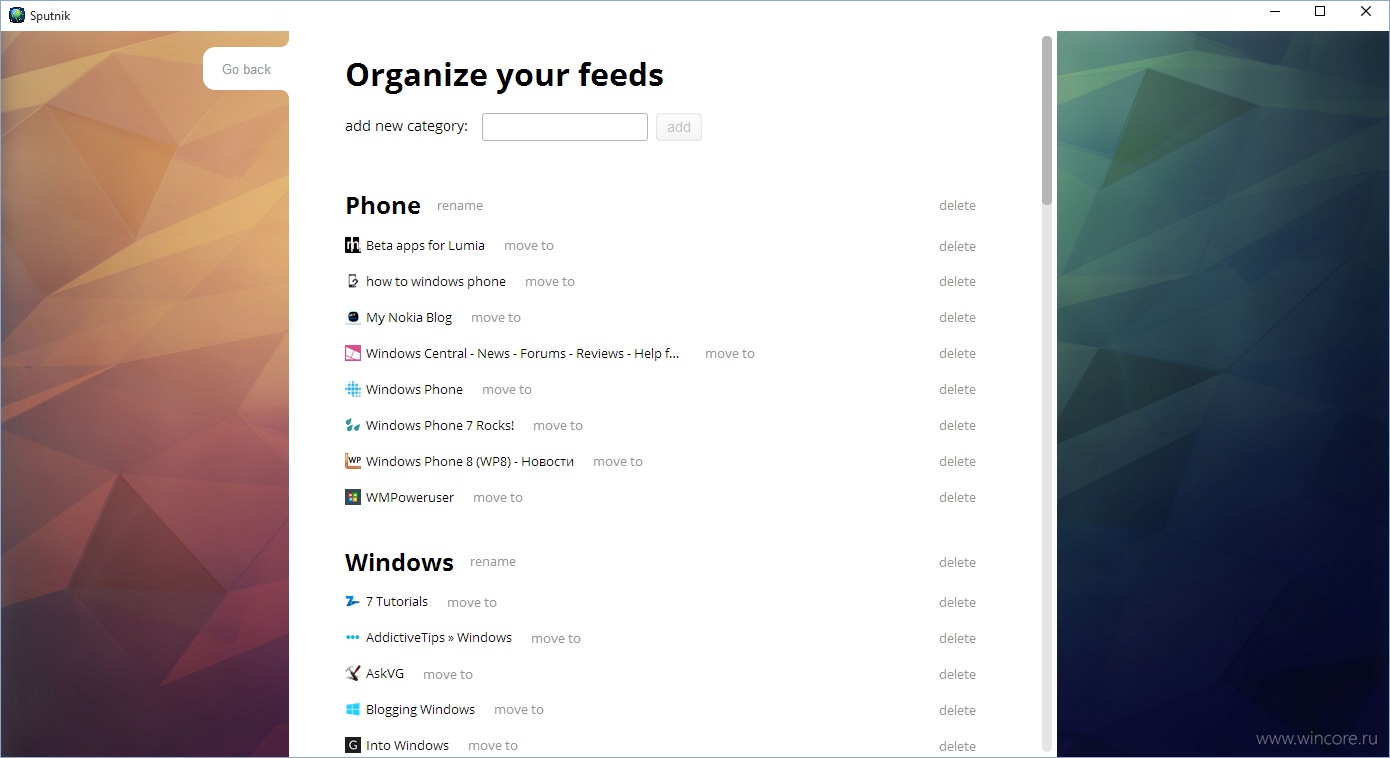Open move to for My Nokia Blog

pos(496,318)
